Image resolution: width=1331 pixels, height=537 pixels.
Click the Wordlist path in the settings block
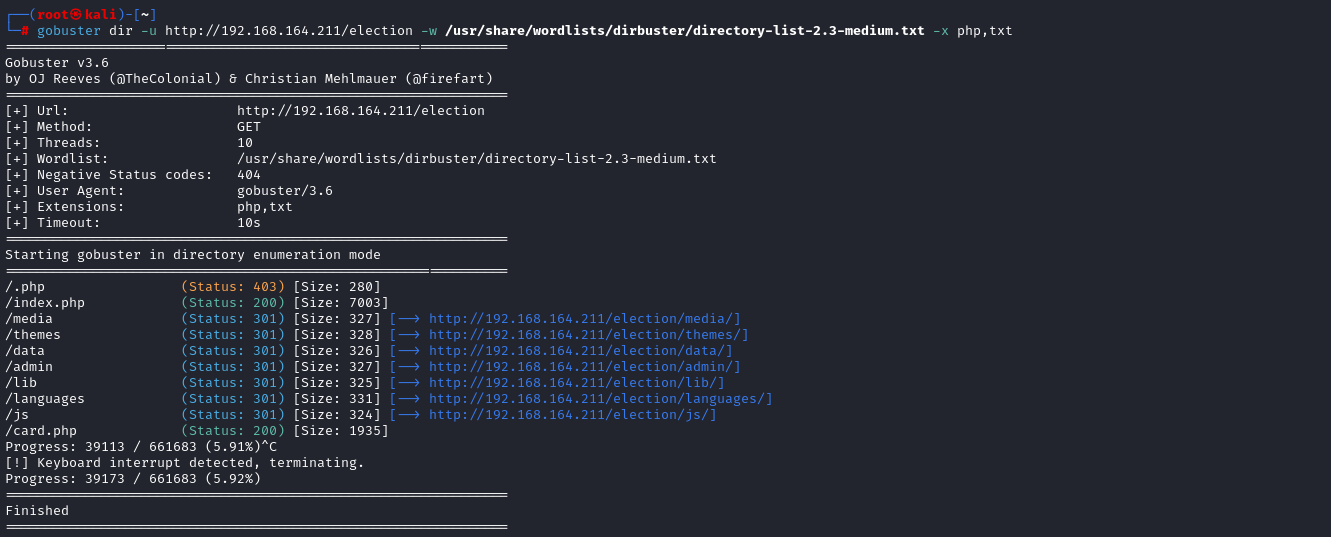pos(476,159)
